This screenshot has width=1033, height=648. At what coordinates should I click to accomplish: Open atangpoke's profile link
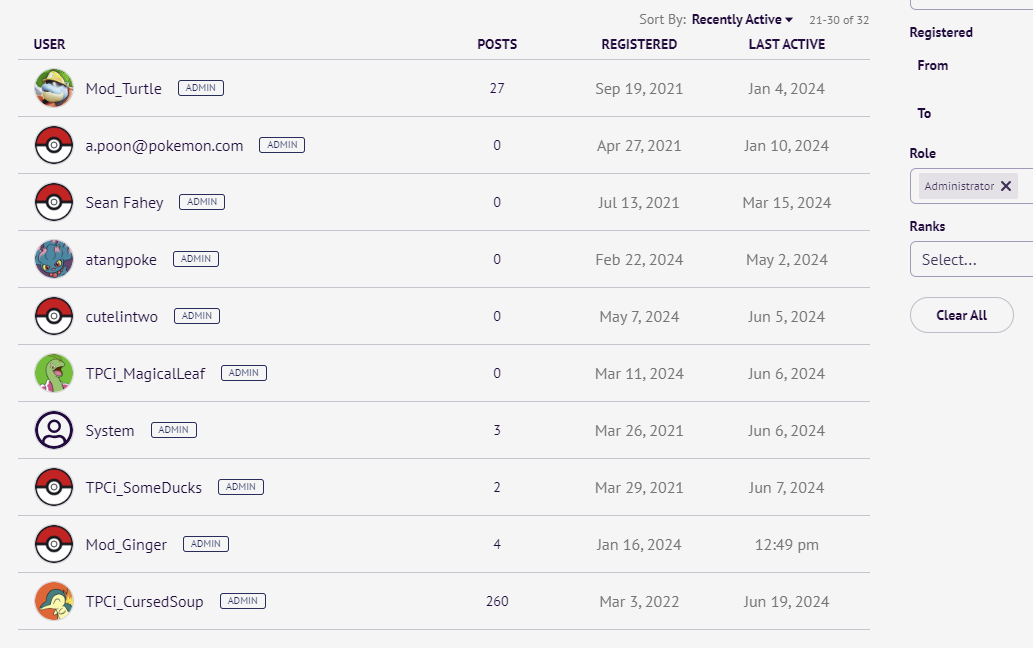[121, 259]
